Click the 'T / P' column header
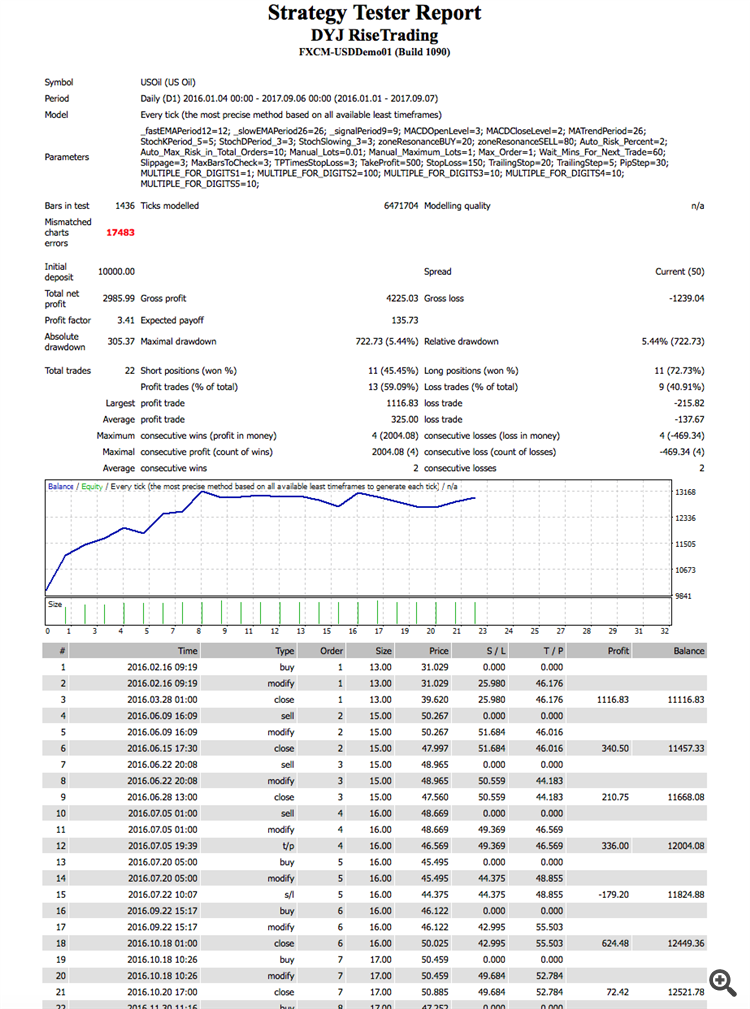750x1009 pixels. (553, 651)
